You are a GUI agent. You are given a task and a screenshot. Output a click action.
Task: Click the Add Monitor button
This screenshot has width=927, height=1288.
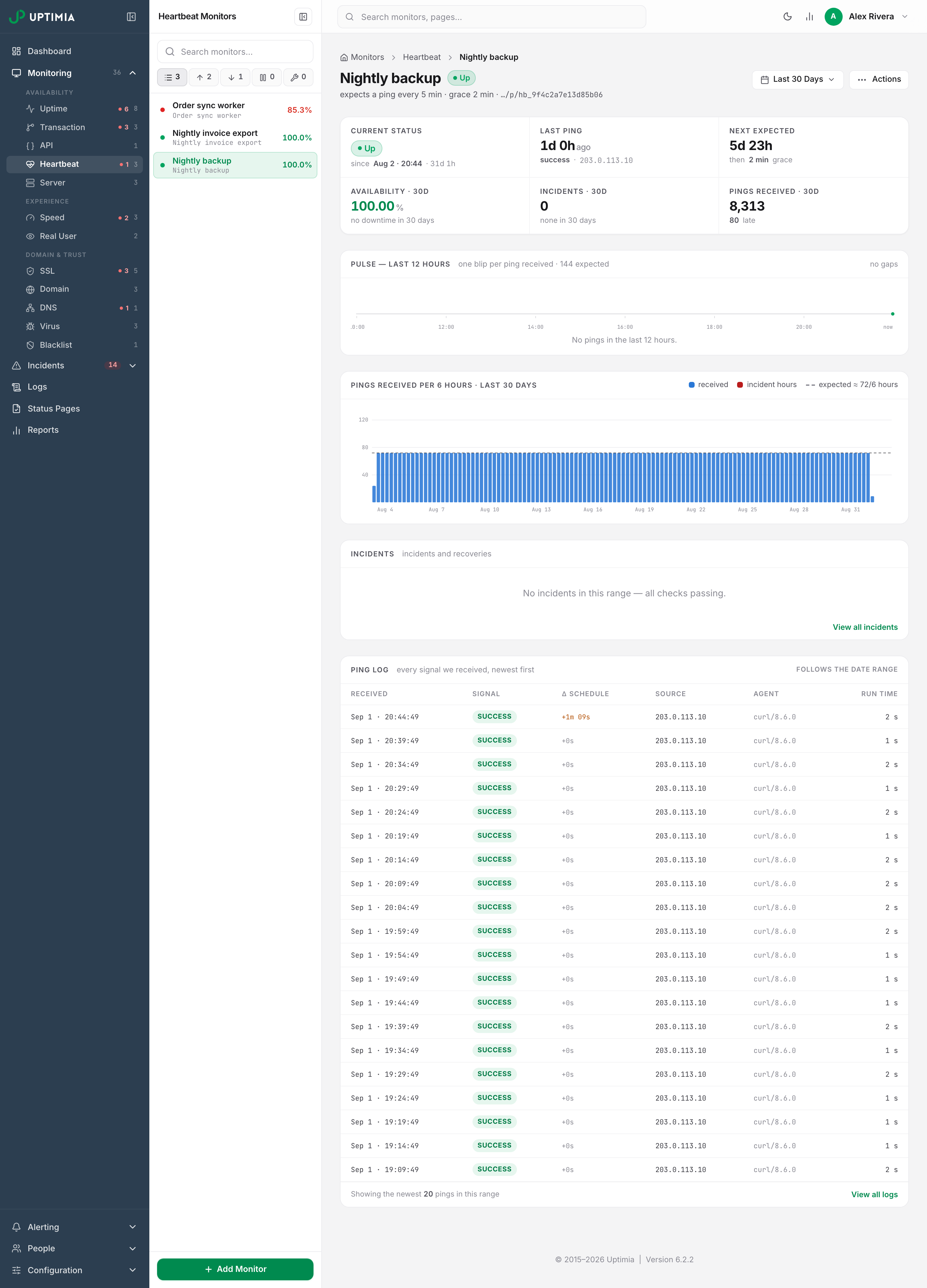235,1269
